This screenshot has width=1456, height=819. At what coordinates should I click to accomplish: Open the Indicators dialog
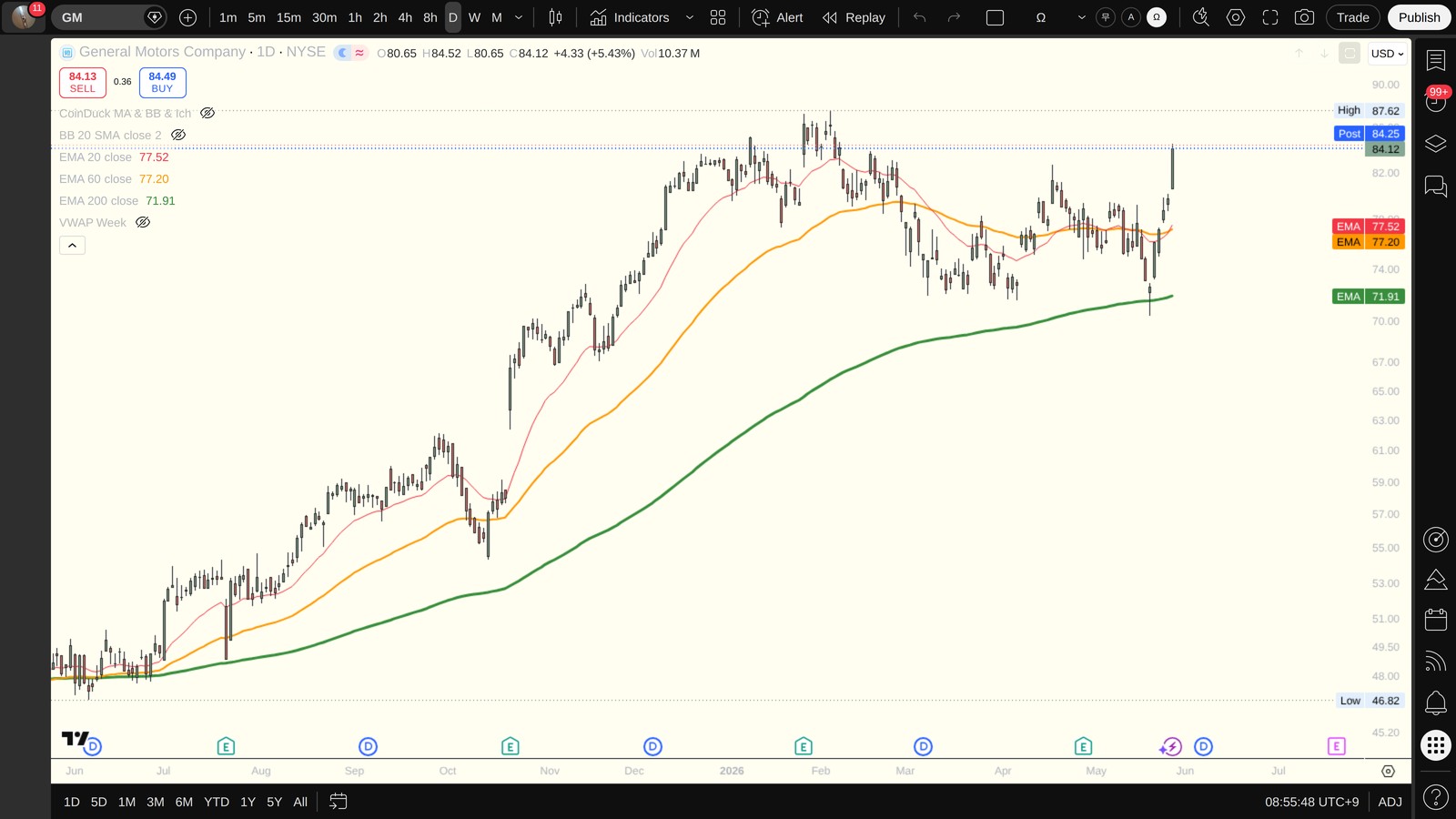click(630, 17)
